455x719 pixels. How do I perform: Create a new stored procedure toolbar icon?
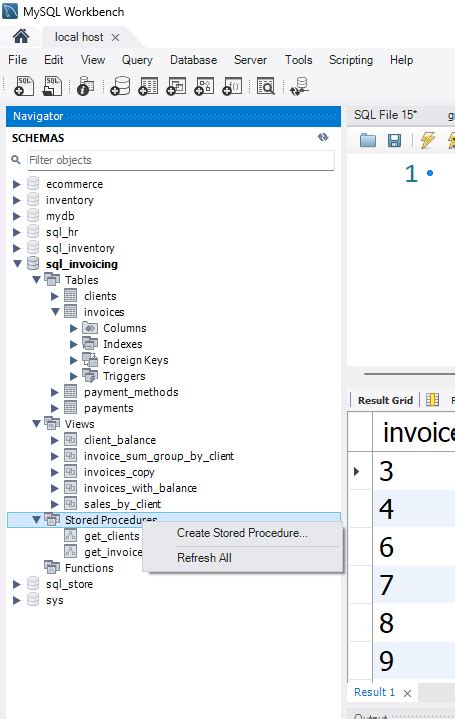[204, 86]
